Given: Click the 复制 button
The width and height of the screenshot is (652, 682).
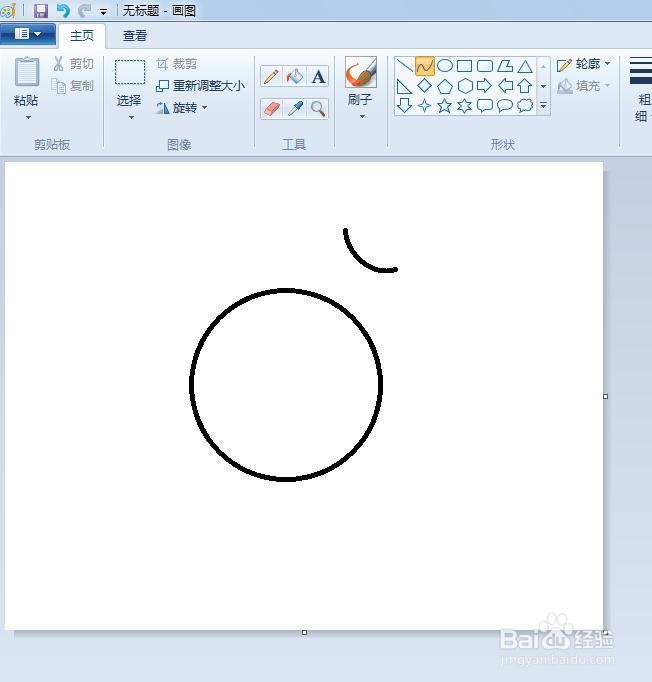Looking at the screenshot, I should pos(73,86).
